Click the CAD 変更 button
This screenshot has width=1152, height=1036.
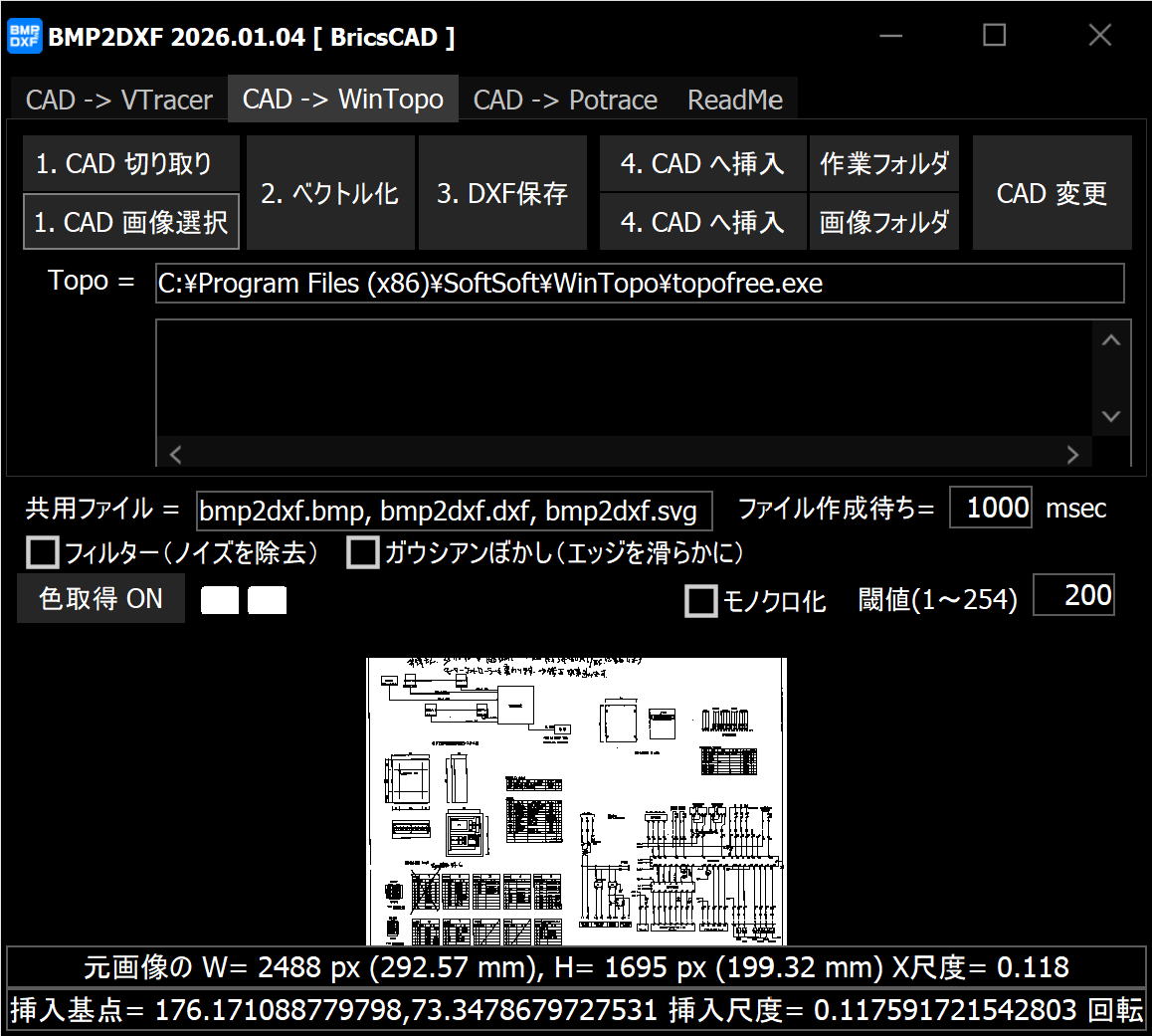(x=1052, y=193)
